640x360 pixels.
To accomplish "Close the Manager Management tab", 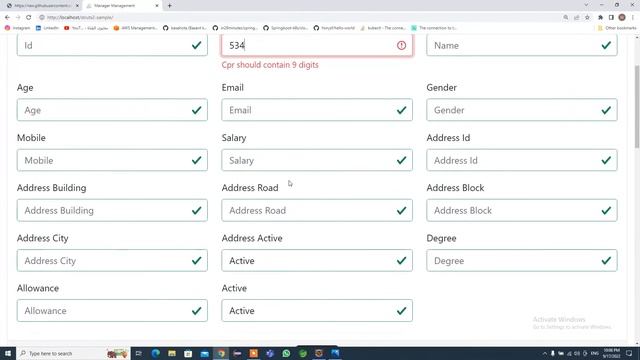I will [157, 6].
